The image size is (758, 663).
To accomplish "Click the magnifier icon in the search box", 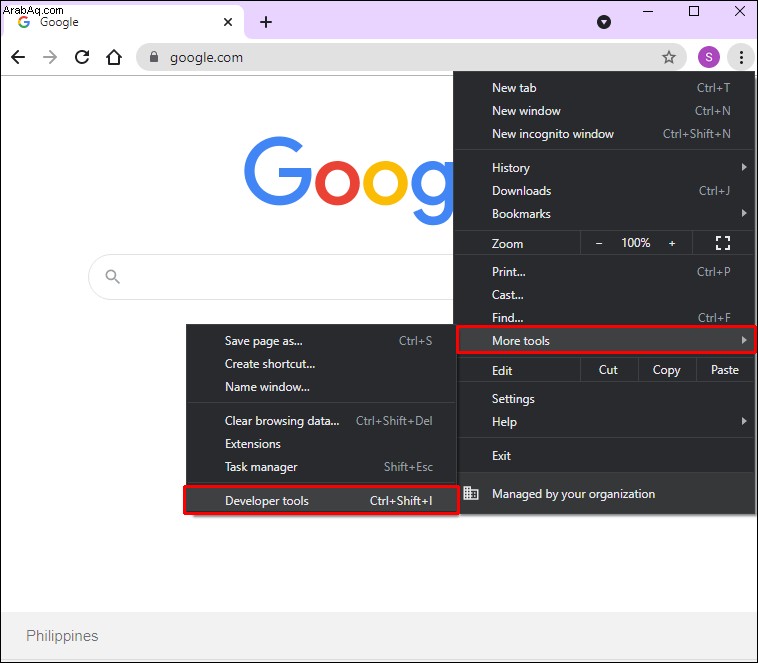I will pos(112,277).
